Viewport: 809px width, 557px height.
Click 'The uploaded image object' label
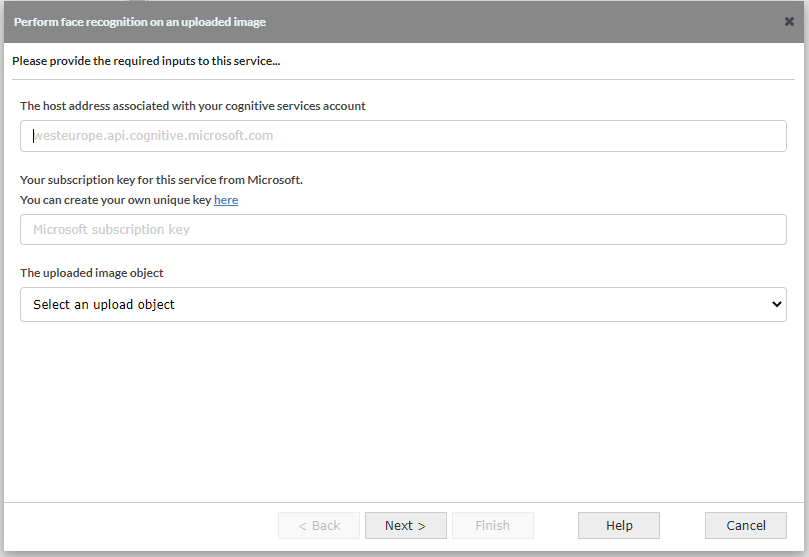(92, 273)
